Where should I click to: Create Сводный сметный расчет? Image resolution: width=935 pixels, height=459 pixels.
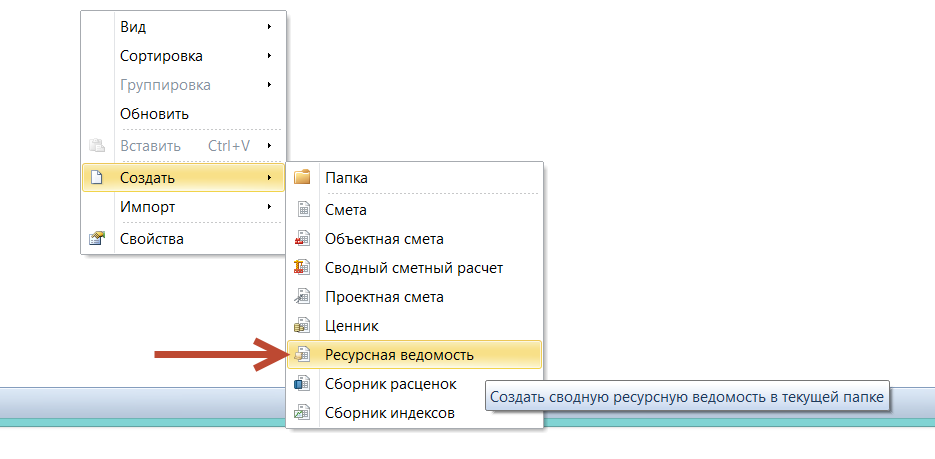[x=414, y=268]
